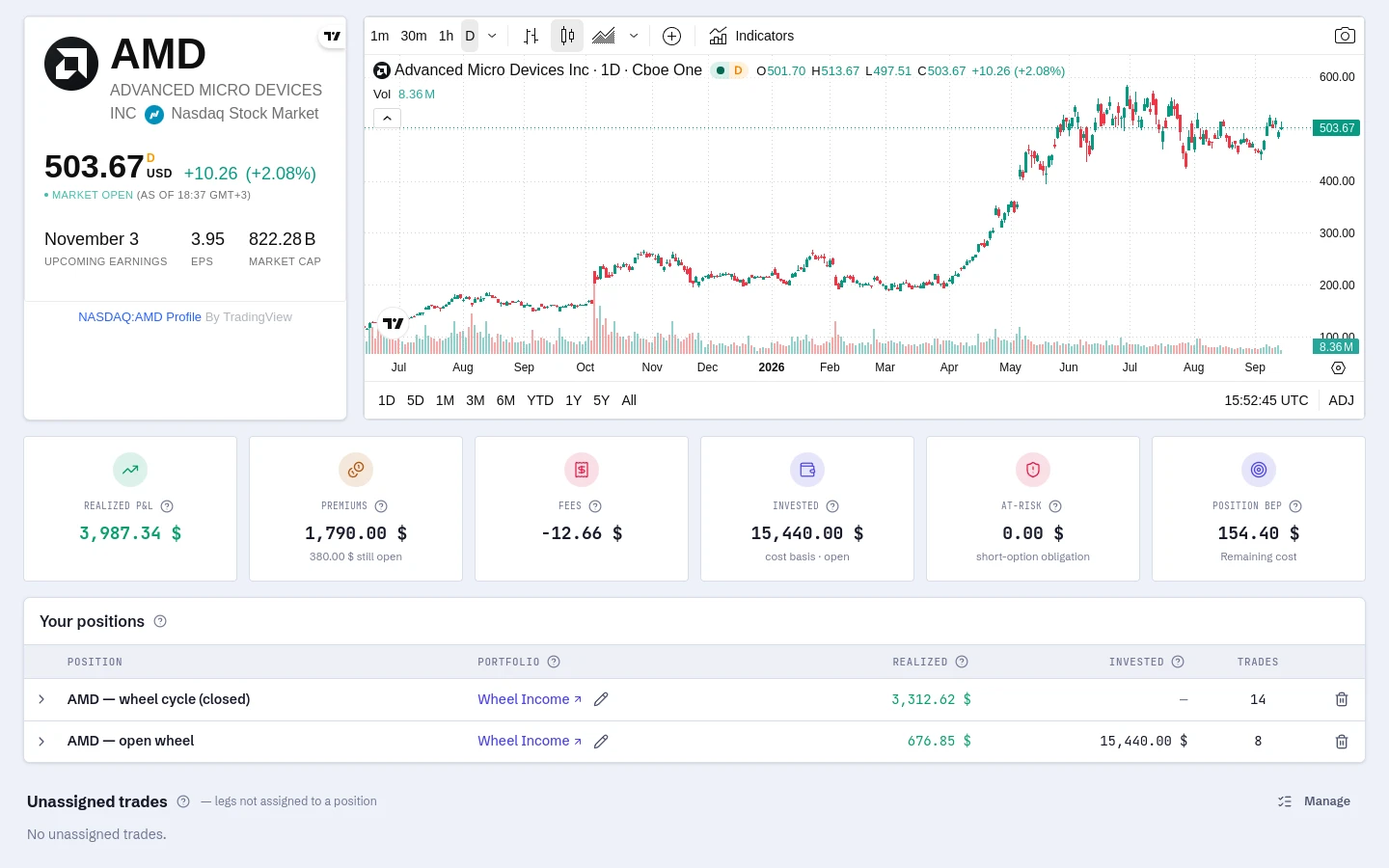Select the Candles chart style icon
Viewport: 1389px width, 868px height.
567,36
